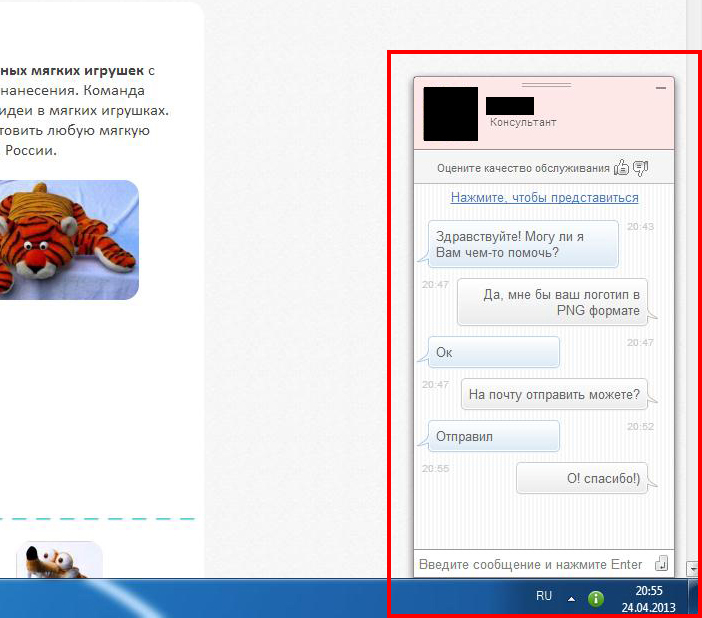Click the 'Ок' chat message
The width and height of the screenshot is (702, 618).
pos(494,352)
